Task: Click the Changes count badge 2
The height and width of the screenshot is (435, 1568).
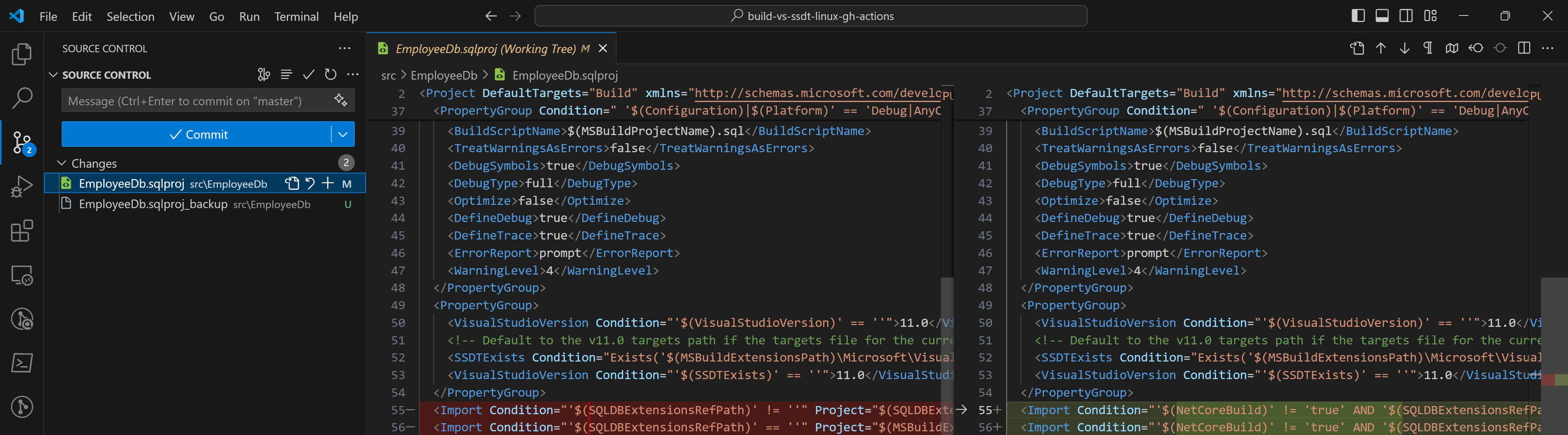Action: [x=346, y=163]
